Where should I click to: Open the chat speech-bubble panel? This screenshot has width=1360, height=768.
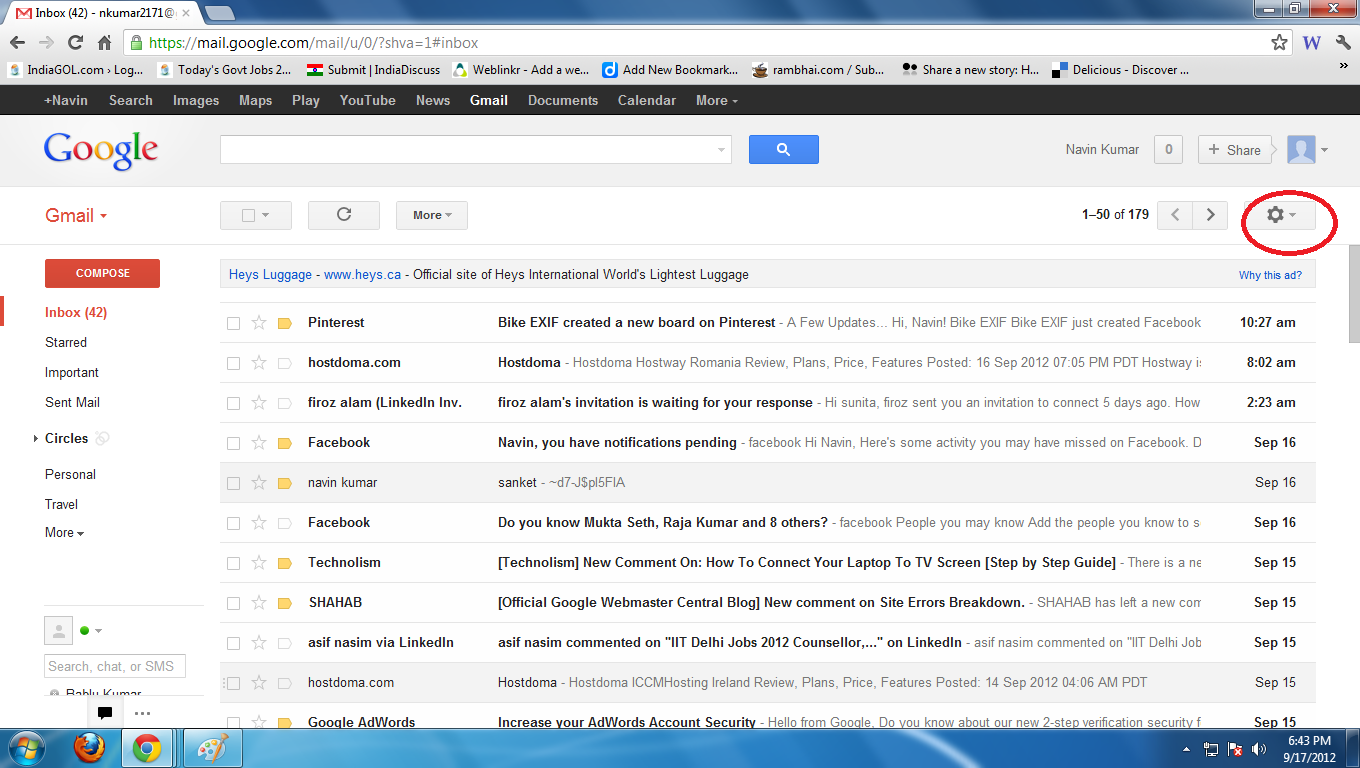coord(104,712)
